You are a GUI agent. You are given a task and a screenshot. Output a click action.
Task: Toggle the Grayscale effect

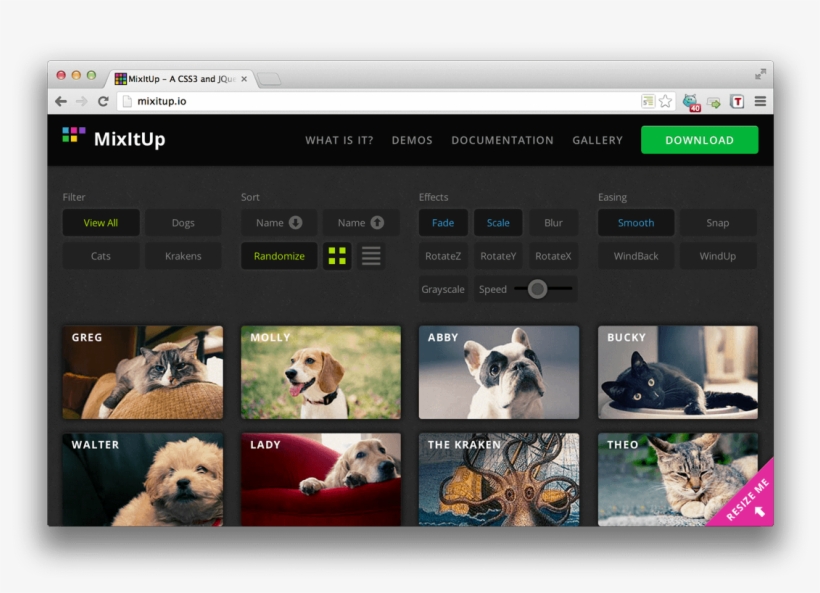[x=443, y=289]
